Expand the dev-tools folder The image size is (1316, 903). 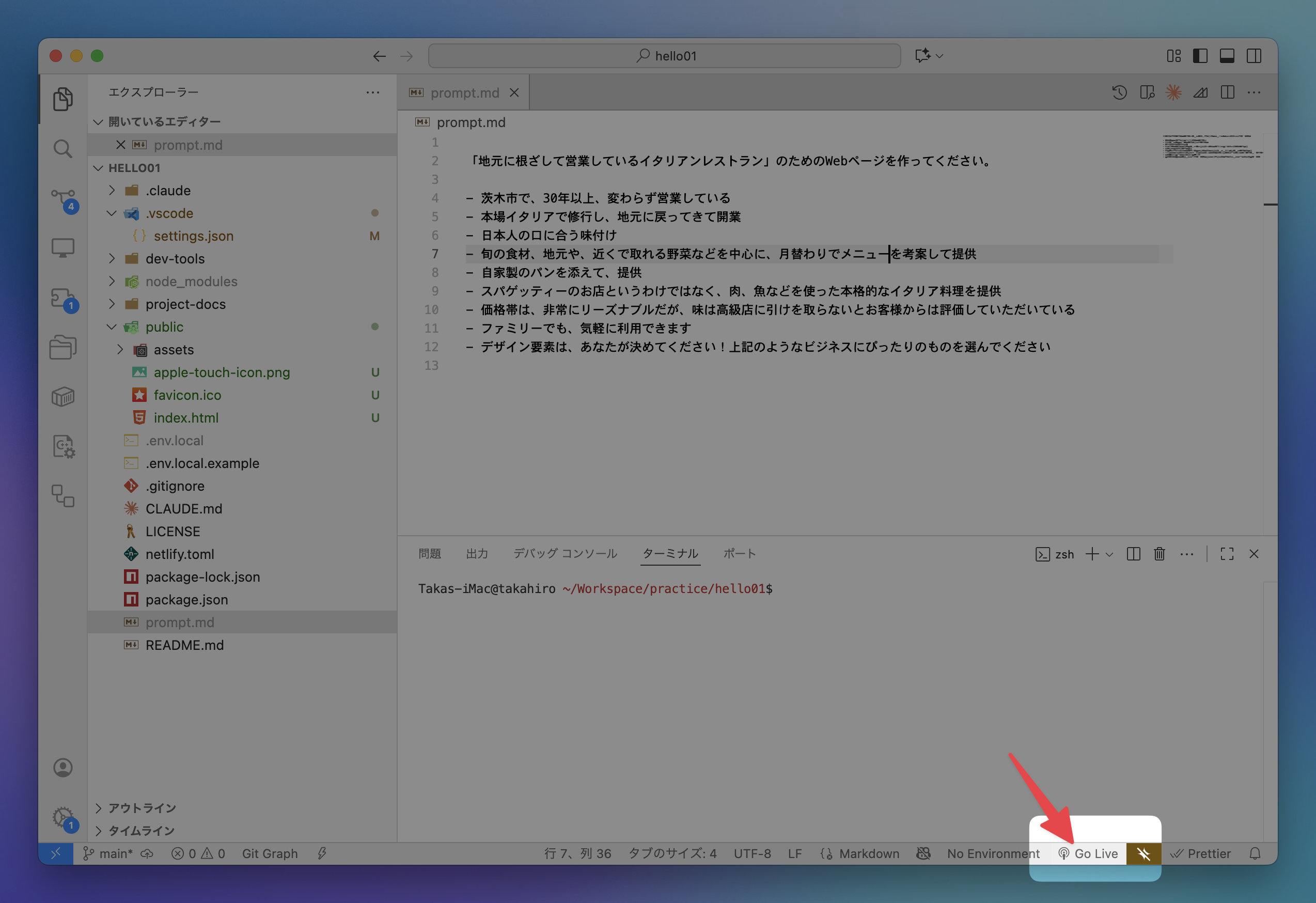click(175, 259)
